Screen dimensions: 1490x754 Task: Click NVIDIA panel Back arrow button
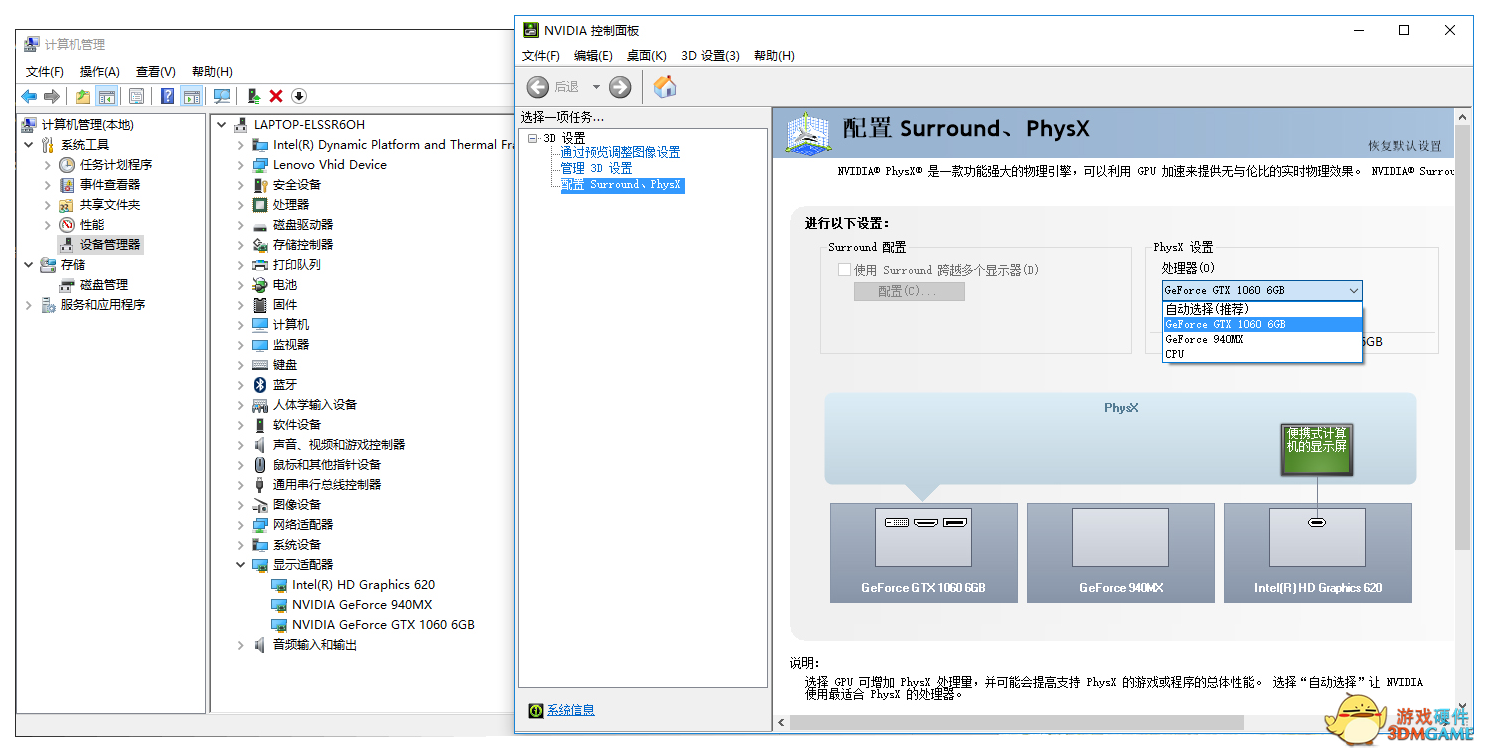point(538,87)
